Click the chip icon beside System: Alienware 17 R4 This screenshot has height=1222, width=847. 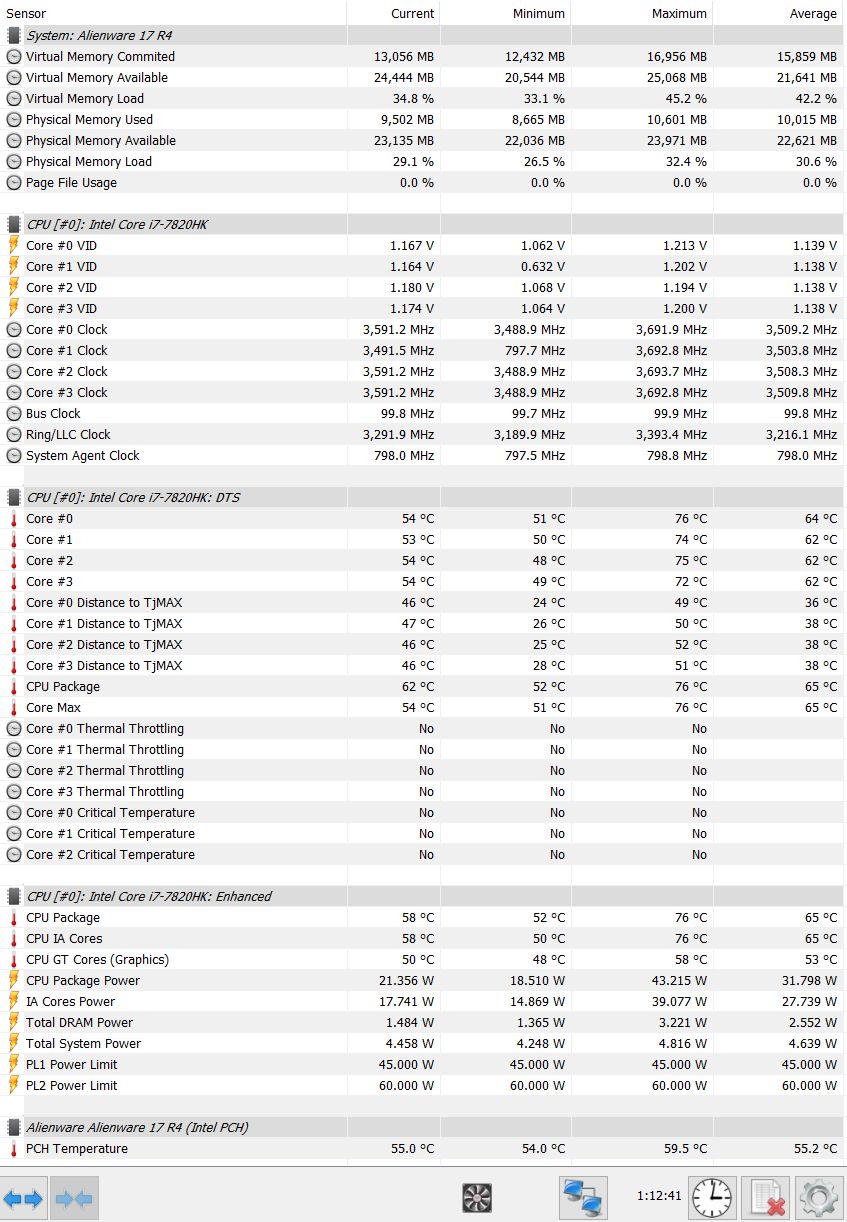click(14, 36)
